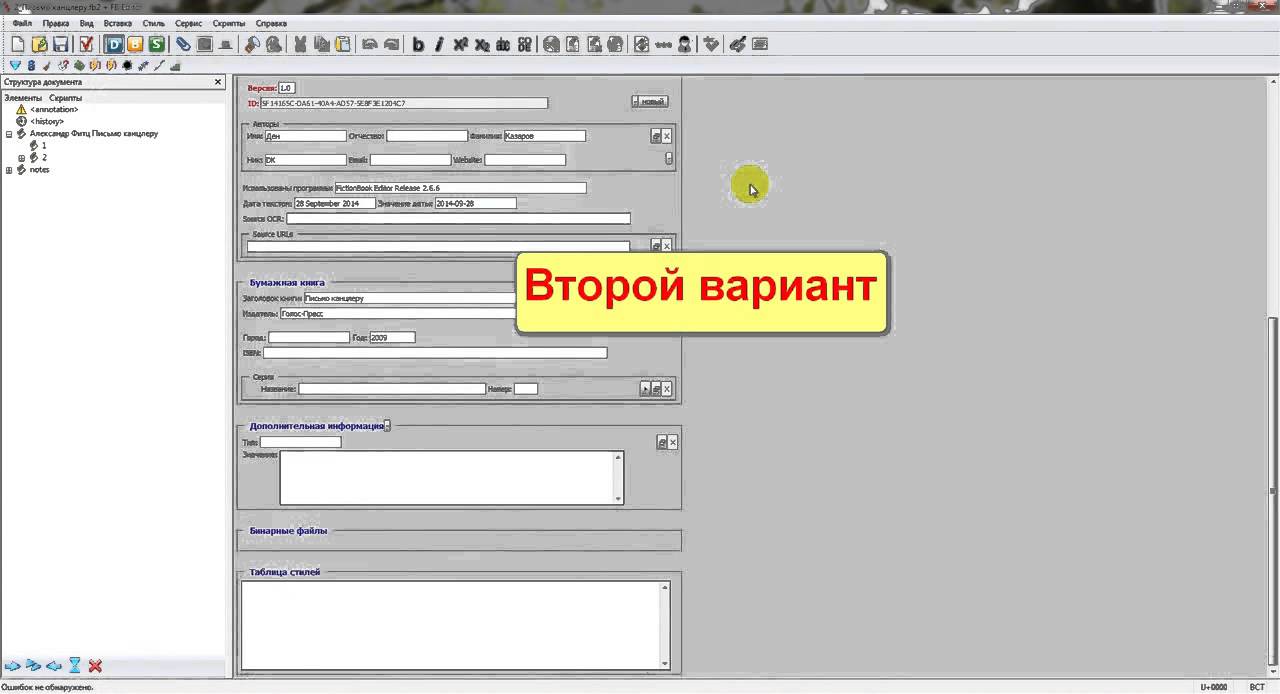Delete author row with X button
This screenshot has width=1280, height=694.
(667, 136)
